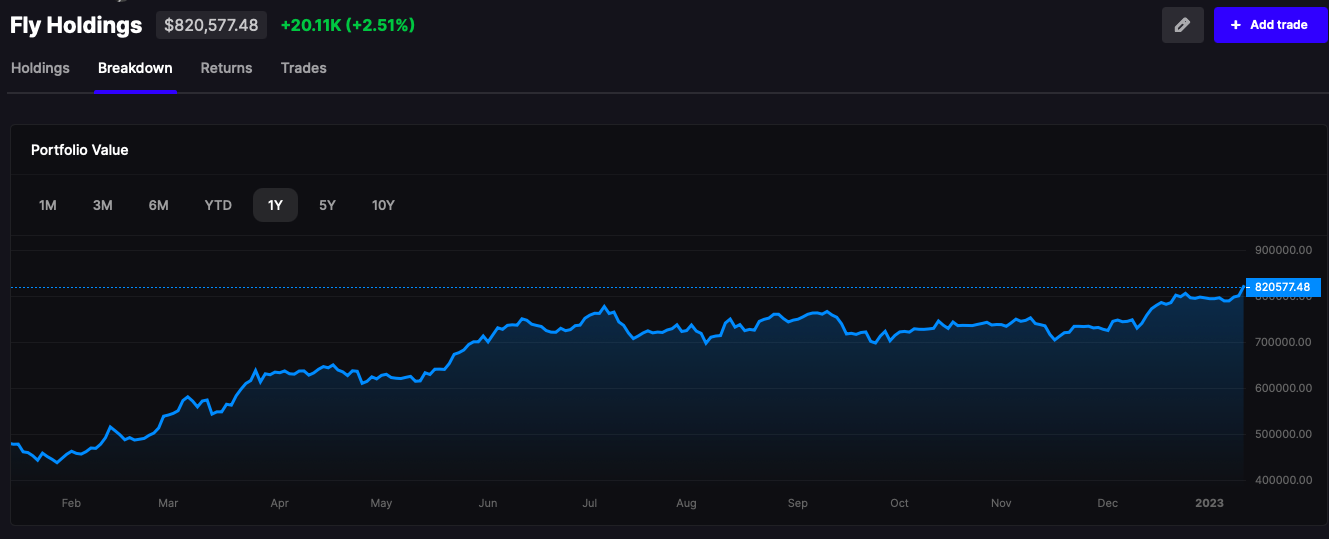The height and width of the screenshot is (539, 1329).
Task: Set chart range to 1M
Action: click(x=47, y=205)
